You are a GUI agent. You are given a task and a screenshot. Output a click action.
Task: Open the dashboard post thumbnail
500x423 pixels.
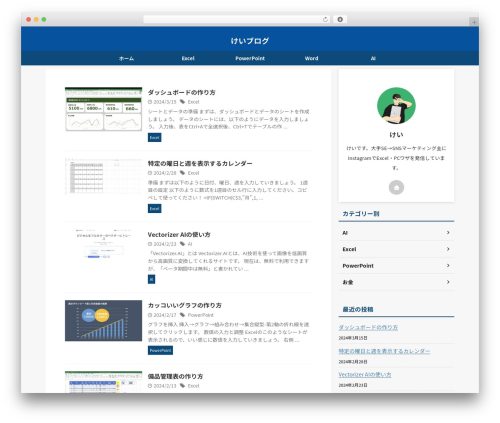click(x=103, y=109)
